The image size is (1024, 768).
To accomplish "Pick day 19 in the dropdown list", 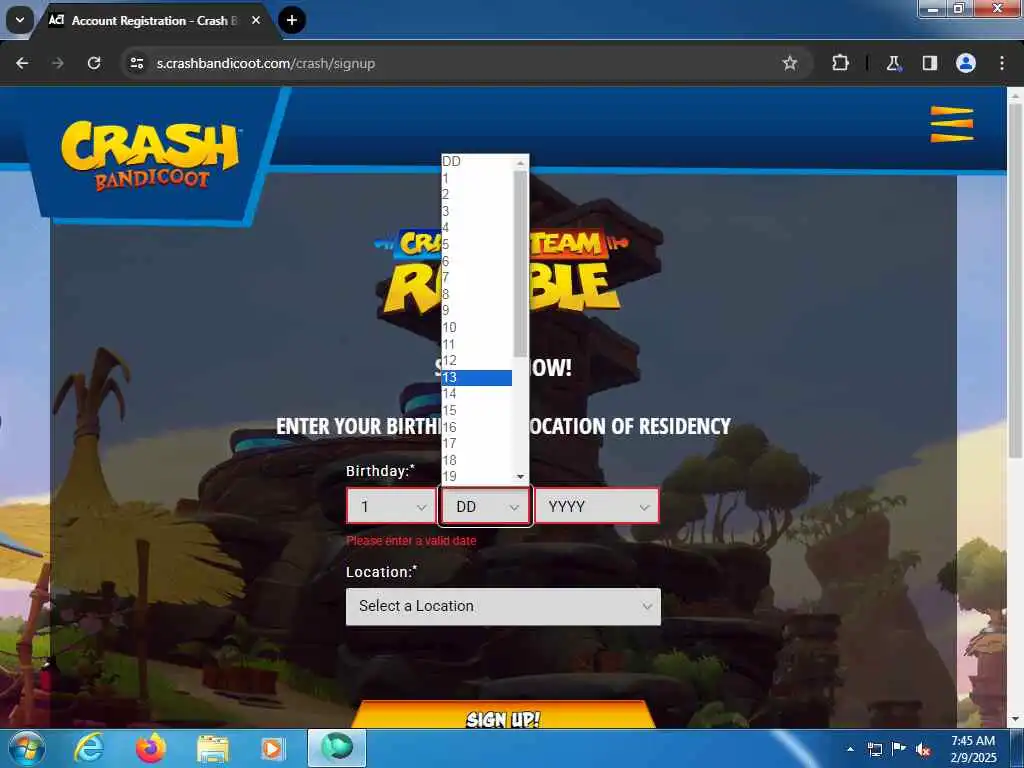I will (477, 477).
